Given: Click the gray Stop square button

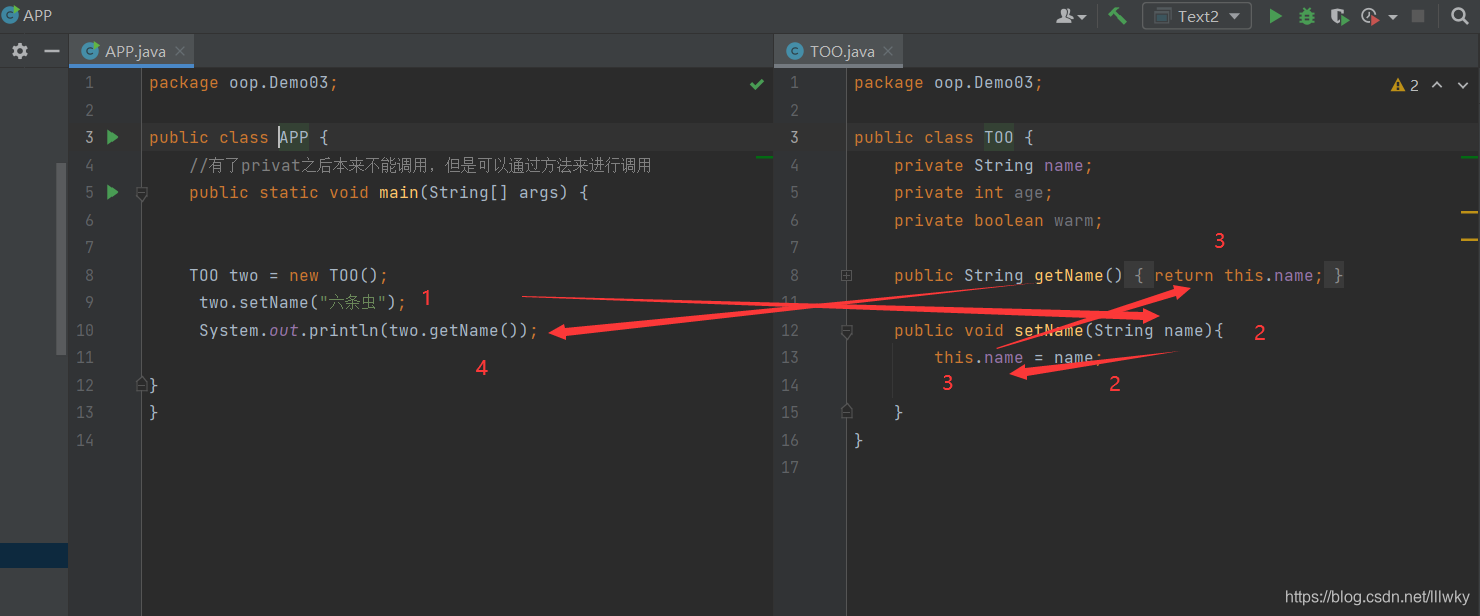Looking at the screenshot, I should click(1418, 16).
